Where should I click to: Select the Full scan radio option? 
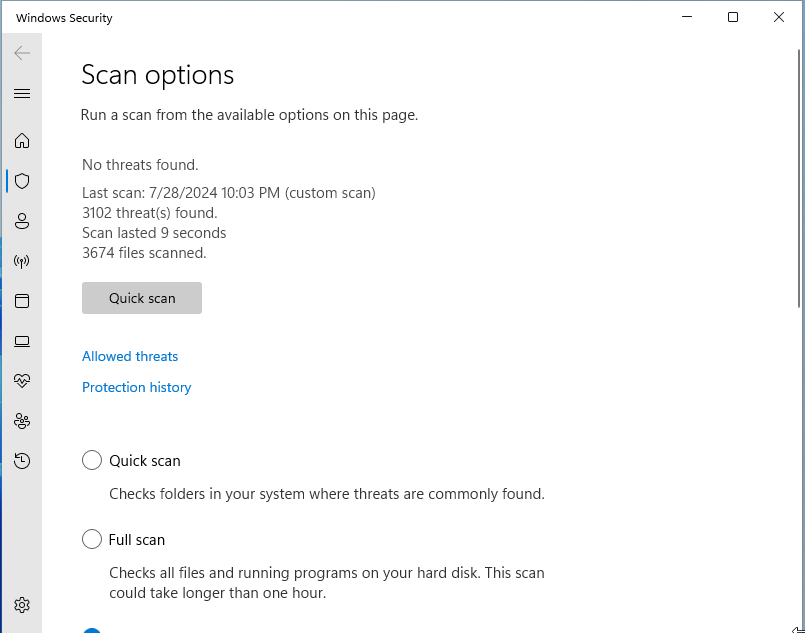tap(92, 539)
